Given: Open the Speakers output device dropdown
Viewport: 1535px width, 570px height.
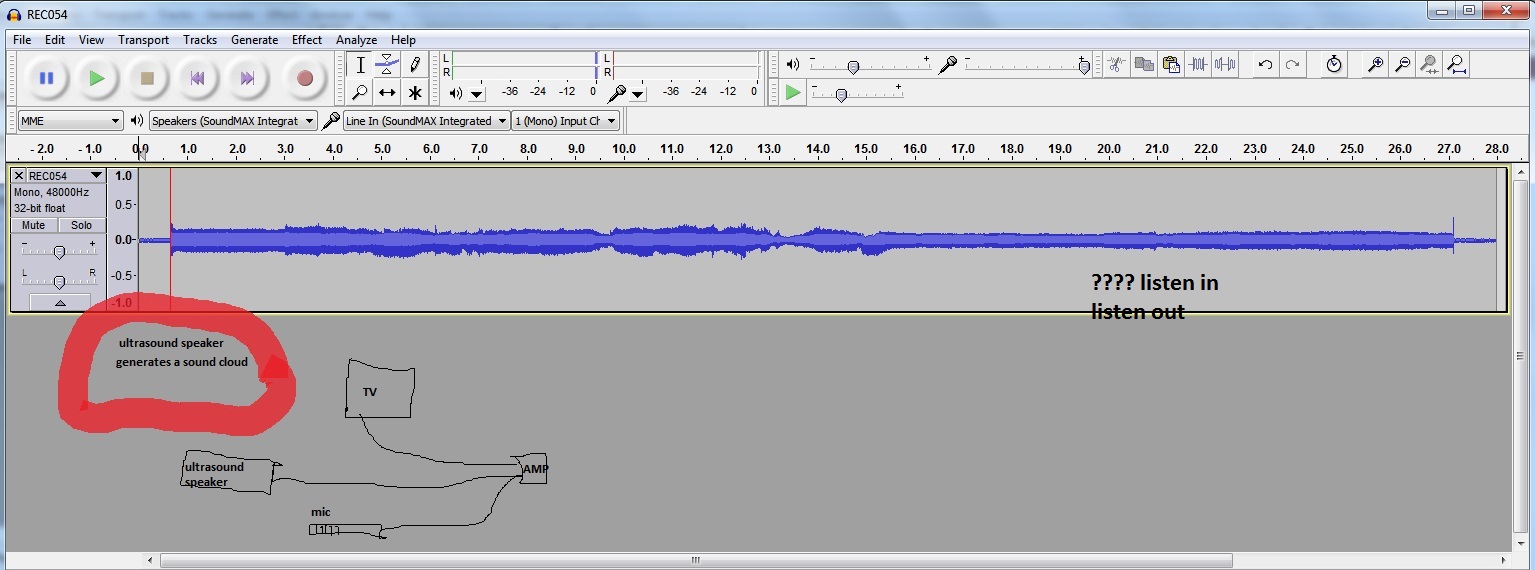Looking at the screenshot, I should point(233,121).
